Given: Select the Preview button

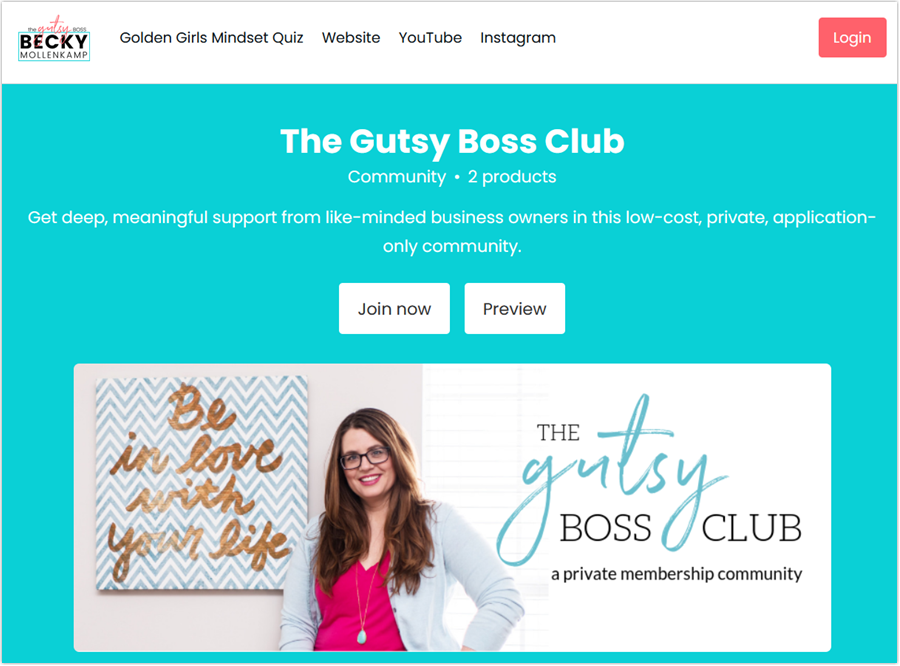Looking at the screenshot, I should pyautogui.click(x=514, y=308).
